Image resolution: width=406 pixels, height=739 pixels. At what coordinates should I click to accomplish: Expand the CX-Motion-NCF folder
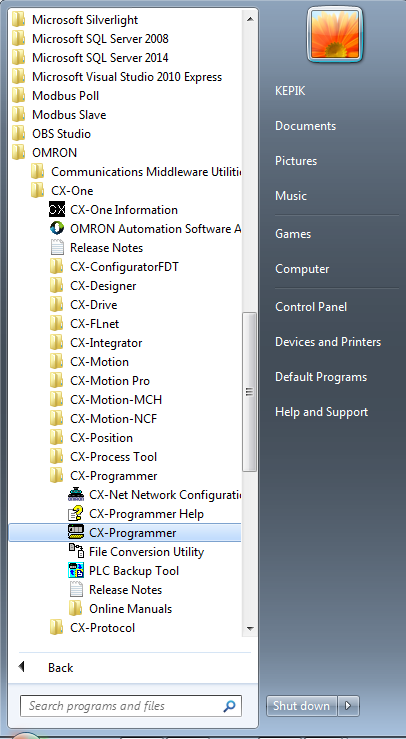pyautogui.click(x=104, y=419)
